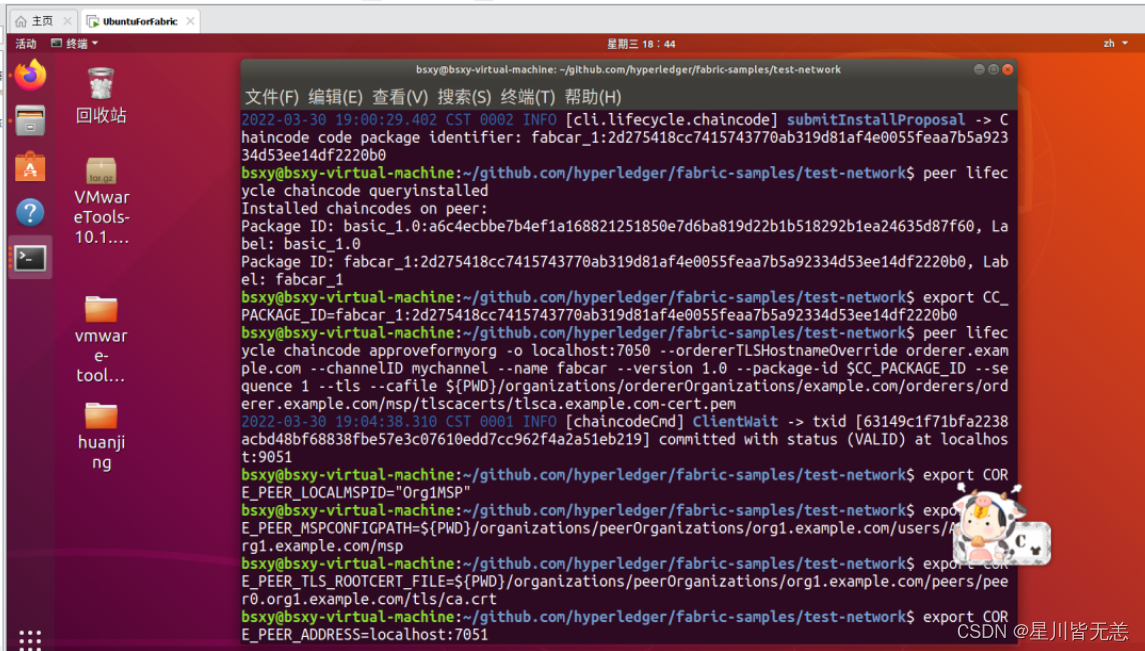
Task: Launch Ubuntu Software from the dock
Action: tap(30, 166)
